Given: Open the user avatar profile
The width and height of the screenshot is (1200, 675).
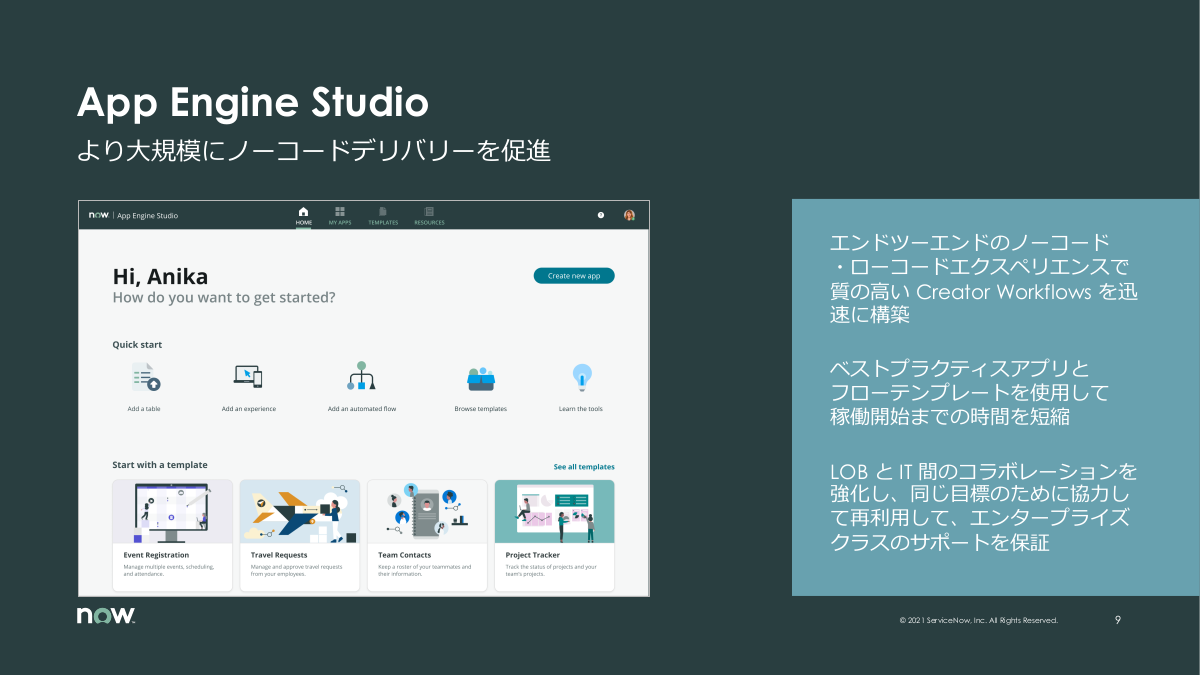Looking at the screenshot, I should pyautogui.click(x=629, y=215).
